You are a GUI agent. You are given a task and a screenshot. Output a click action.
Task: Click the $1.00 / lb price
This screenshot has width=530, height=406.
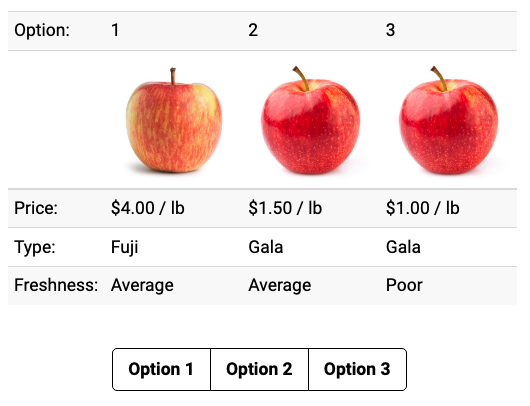point(423,208)
